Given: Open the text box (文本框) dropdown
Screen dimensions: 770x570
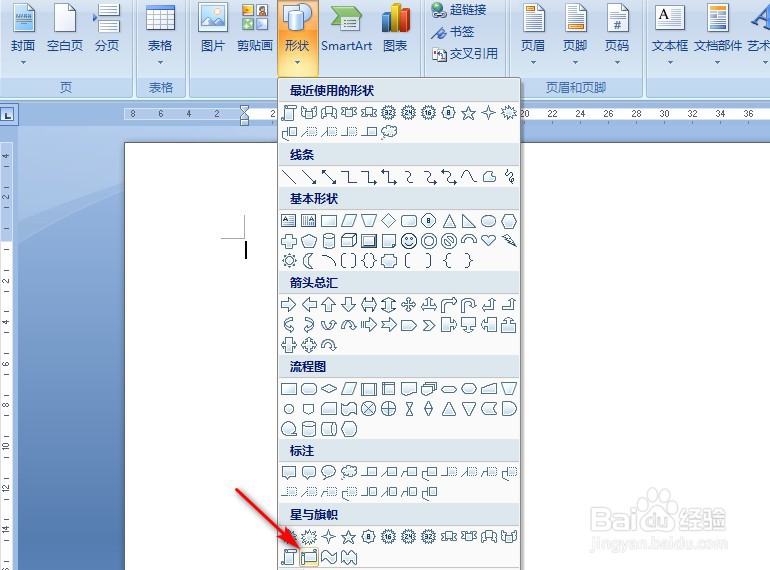Looking at the screenshot, I should coord(670,34).
